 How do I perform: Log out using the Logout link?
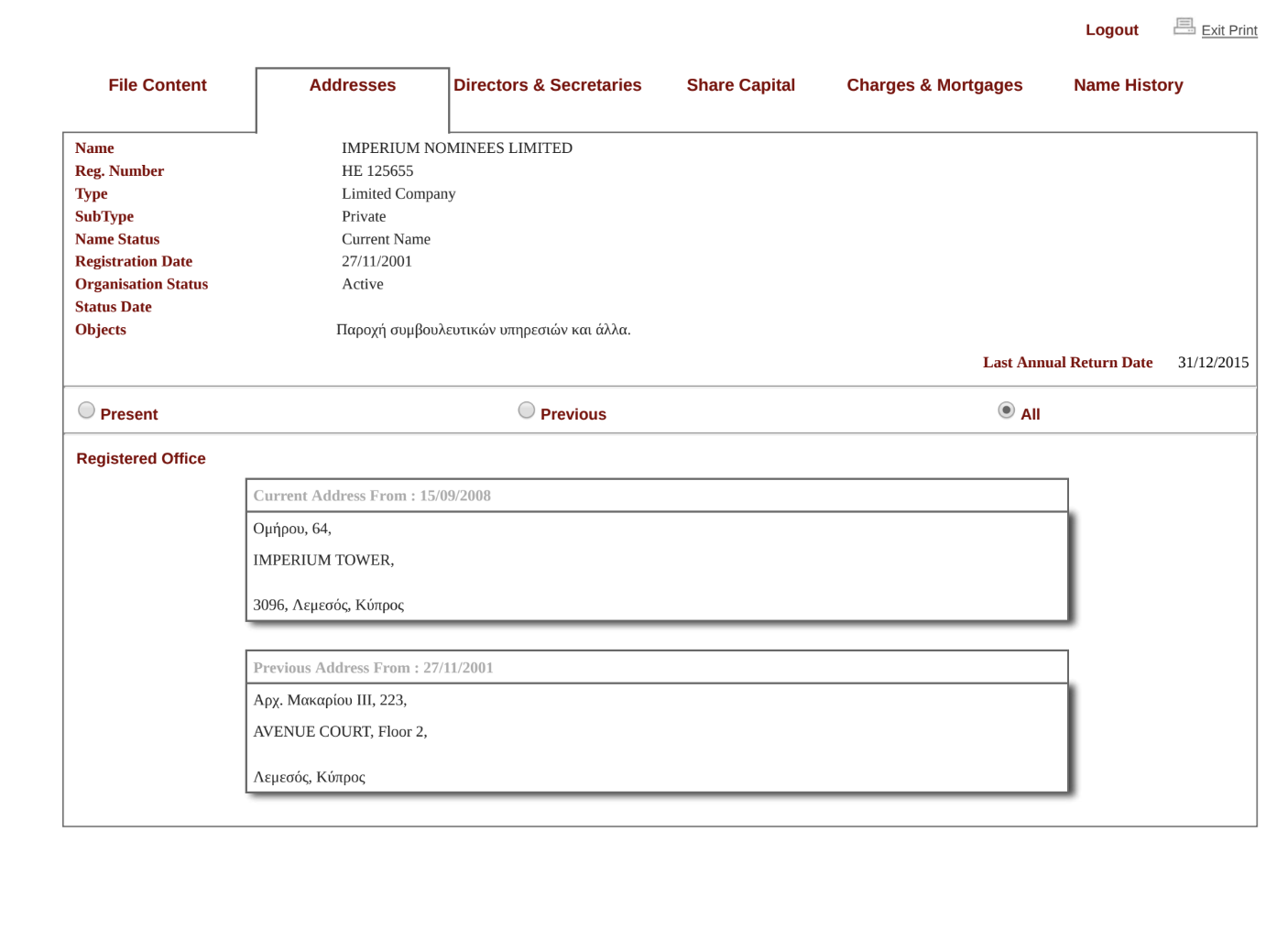(1111, 30)
